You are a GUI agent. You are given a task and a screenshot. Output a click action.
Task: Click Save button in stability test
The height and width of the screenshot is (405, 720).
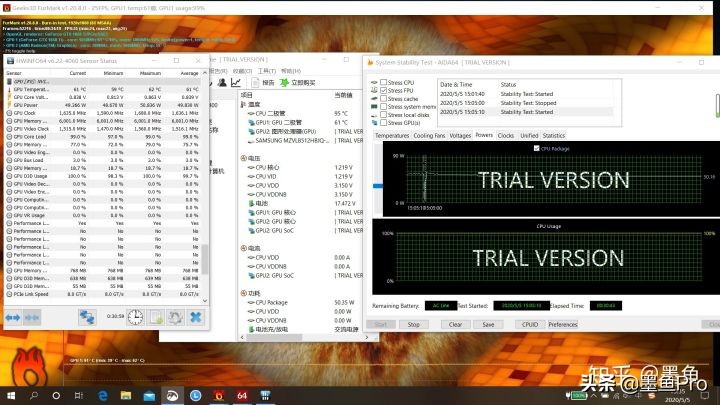point(488,325)
